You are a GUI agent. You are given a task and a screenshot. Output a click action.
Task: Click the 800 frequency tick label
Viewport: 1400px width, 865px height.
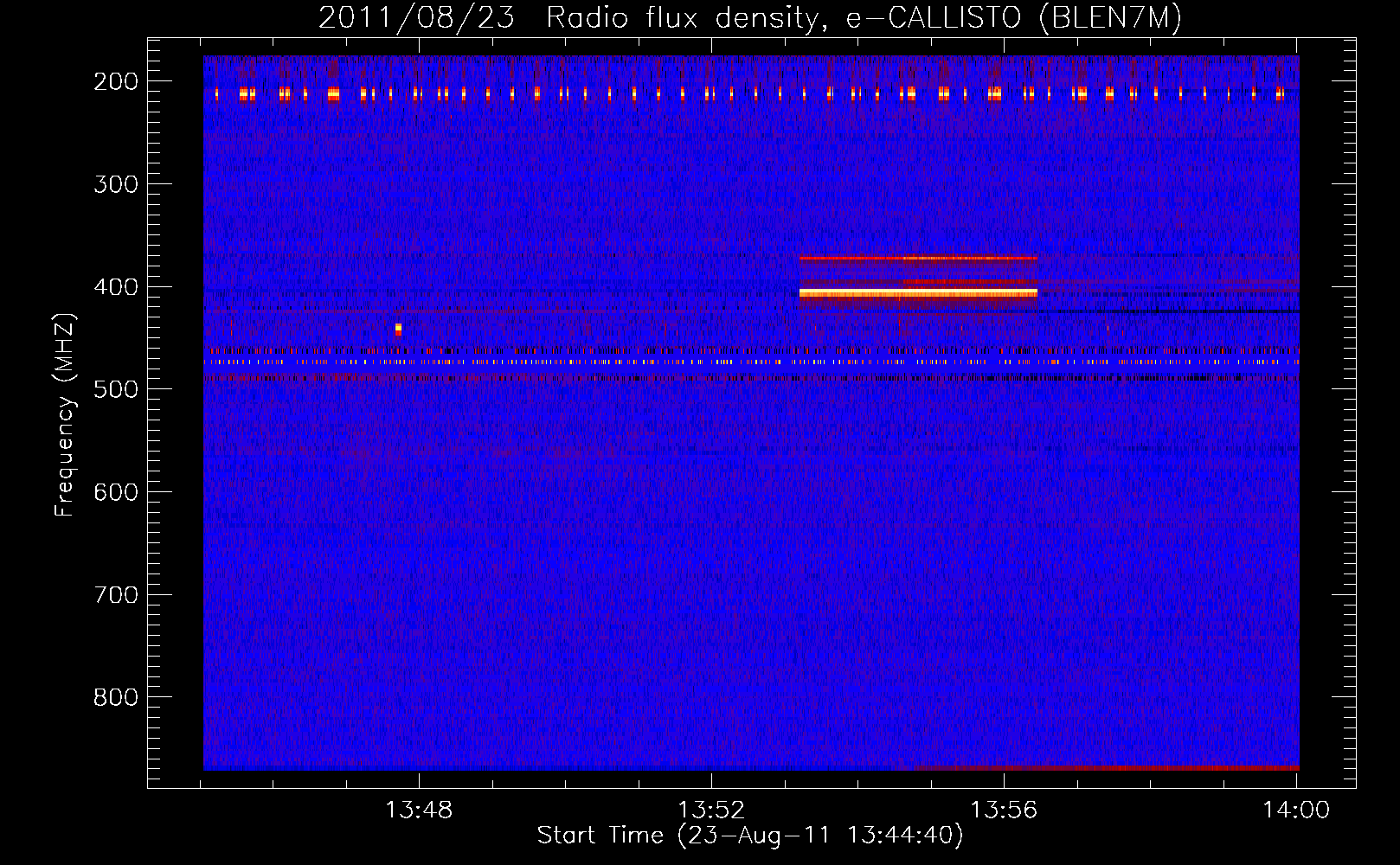click(116, 697)
